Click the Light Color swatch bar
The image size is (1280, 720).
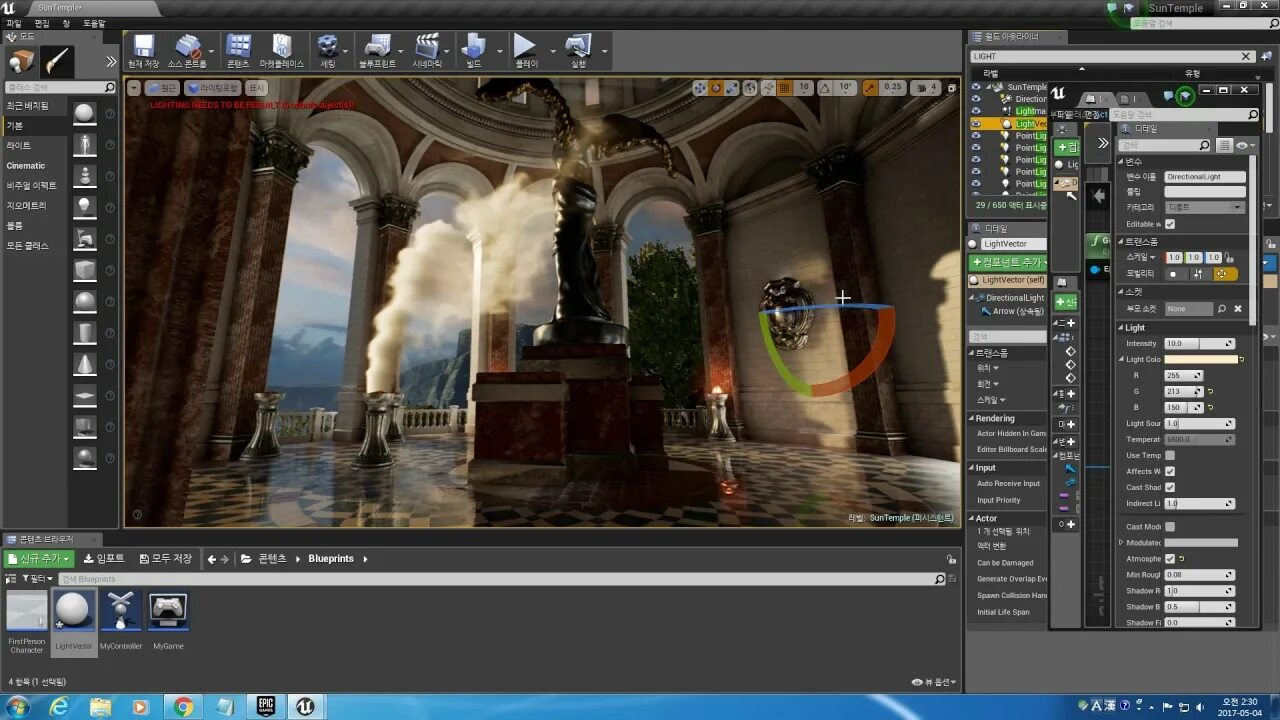(1201, 359)
